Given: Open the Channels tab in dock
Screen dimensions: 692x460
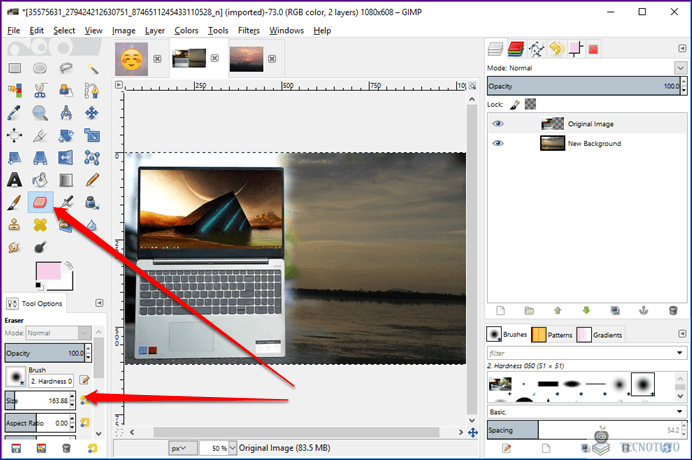Looking at the screenshot, I should (515, 49).
